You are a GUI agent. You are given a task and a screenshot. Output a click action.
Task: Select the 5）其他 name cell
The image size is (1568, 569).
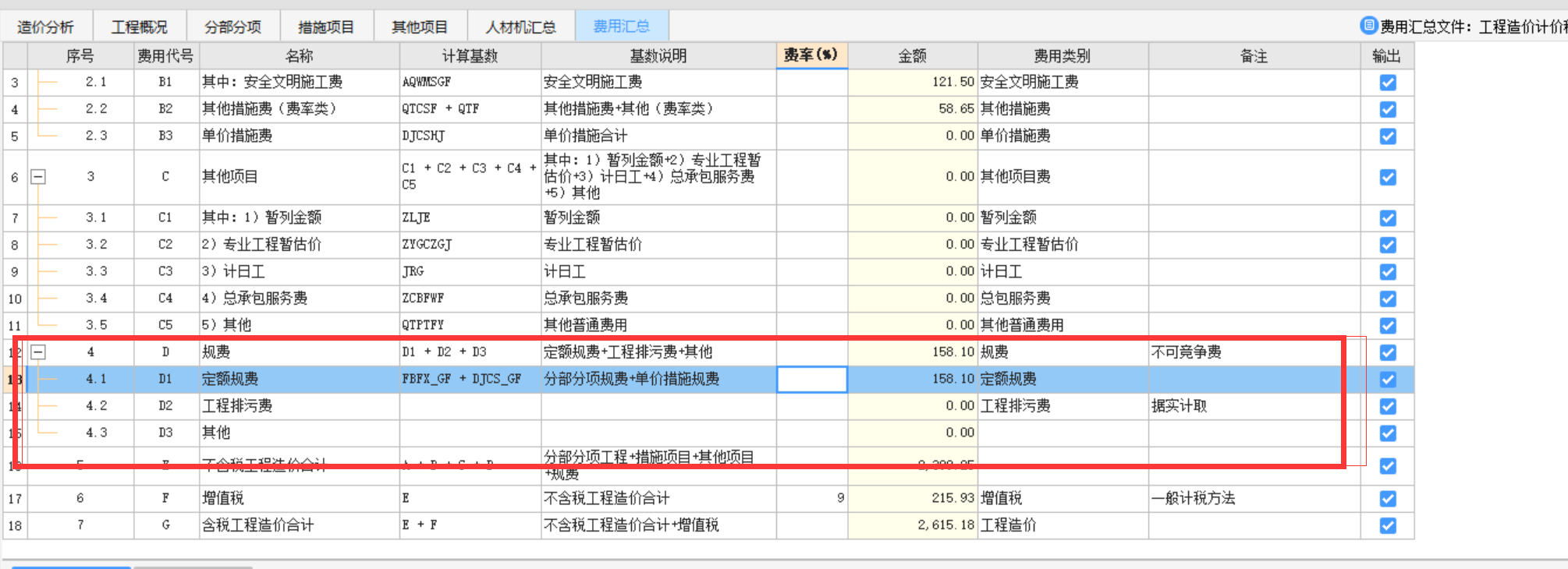(300, 325)
